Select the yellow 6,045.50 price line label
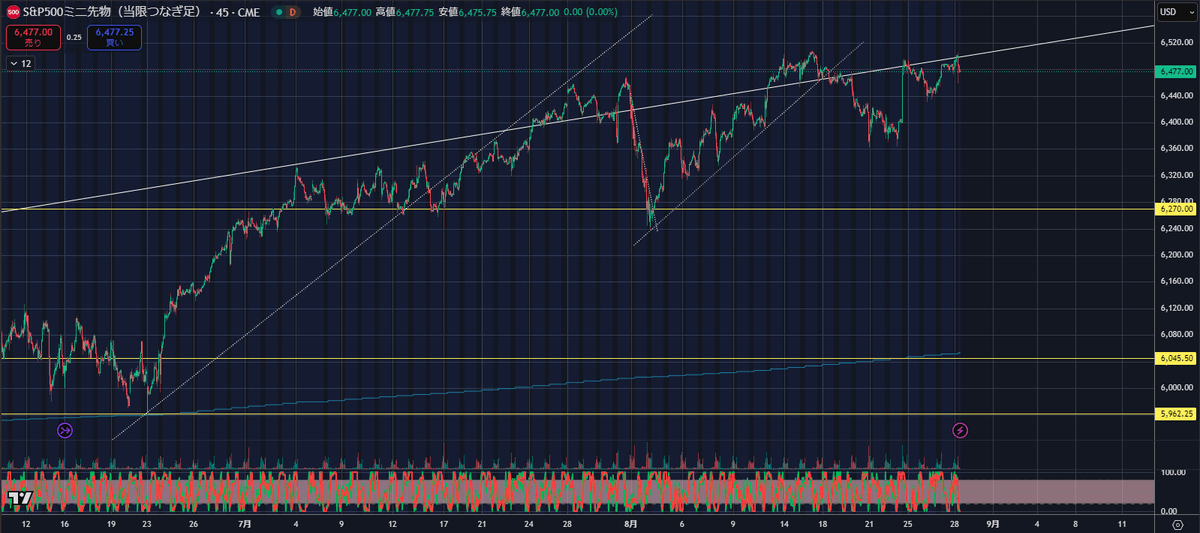The height and width of the screenshot is (533, 1200). (1175, 358)
